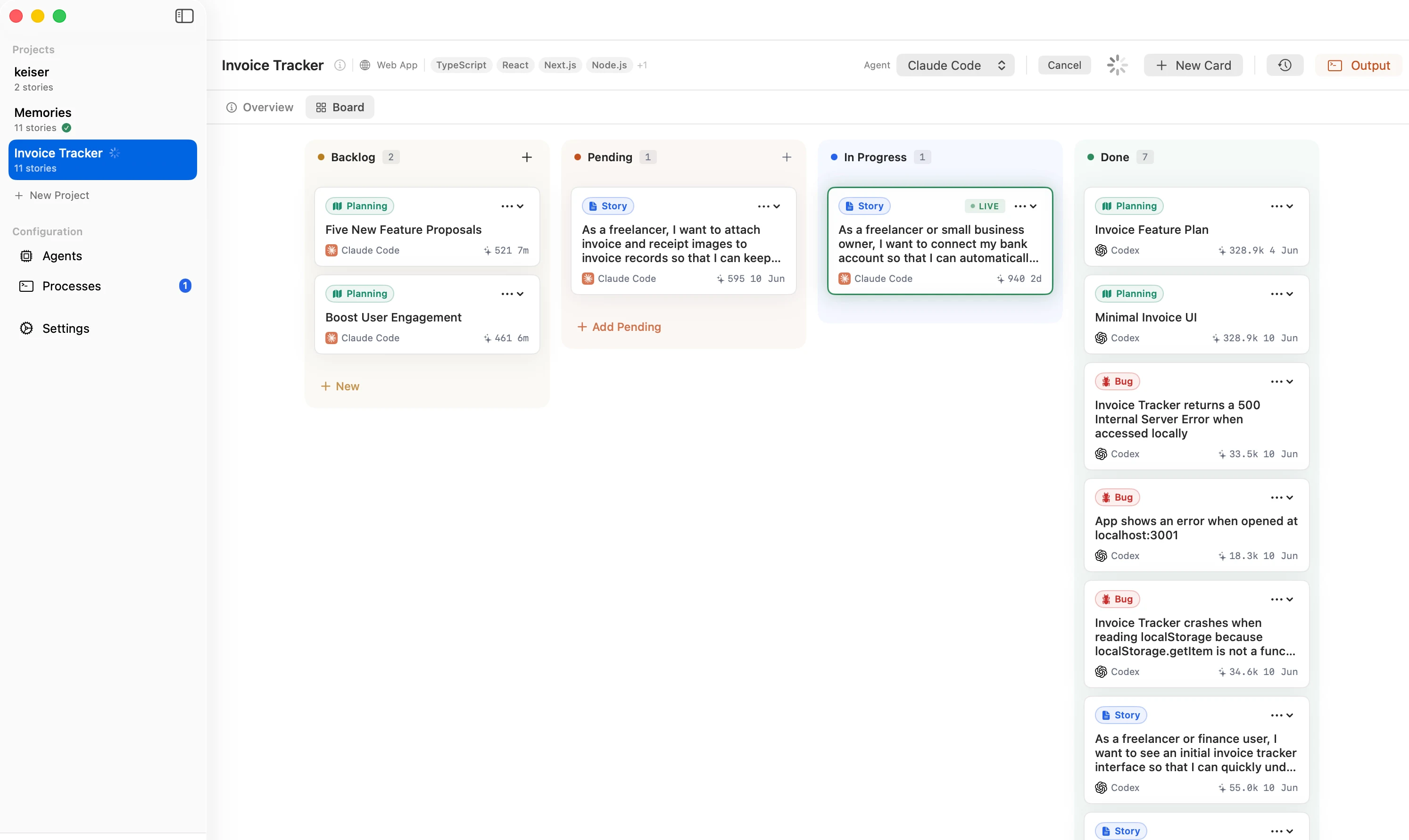Click Codex icon on Minimal Invoice UI card
This screenshot has height=840, width=1409.
[x=1101, y=338]
